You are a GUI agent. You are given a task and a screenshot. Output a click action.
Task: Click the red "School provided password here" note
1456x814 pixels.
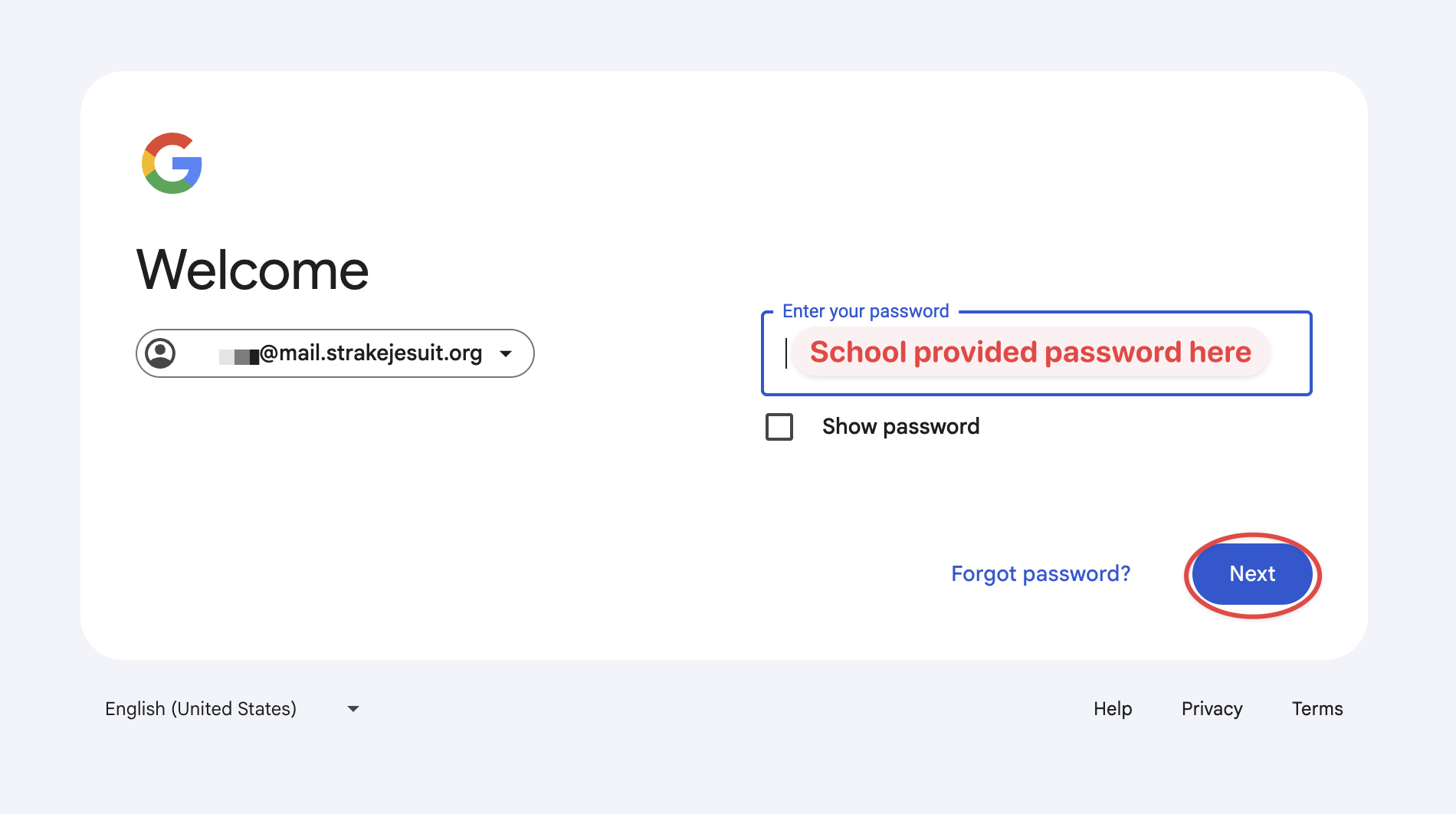click(x=1030, y=353)
